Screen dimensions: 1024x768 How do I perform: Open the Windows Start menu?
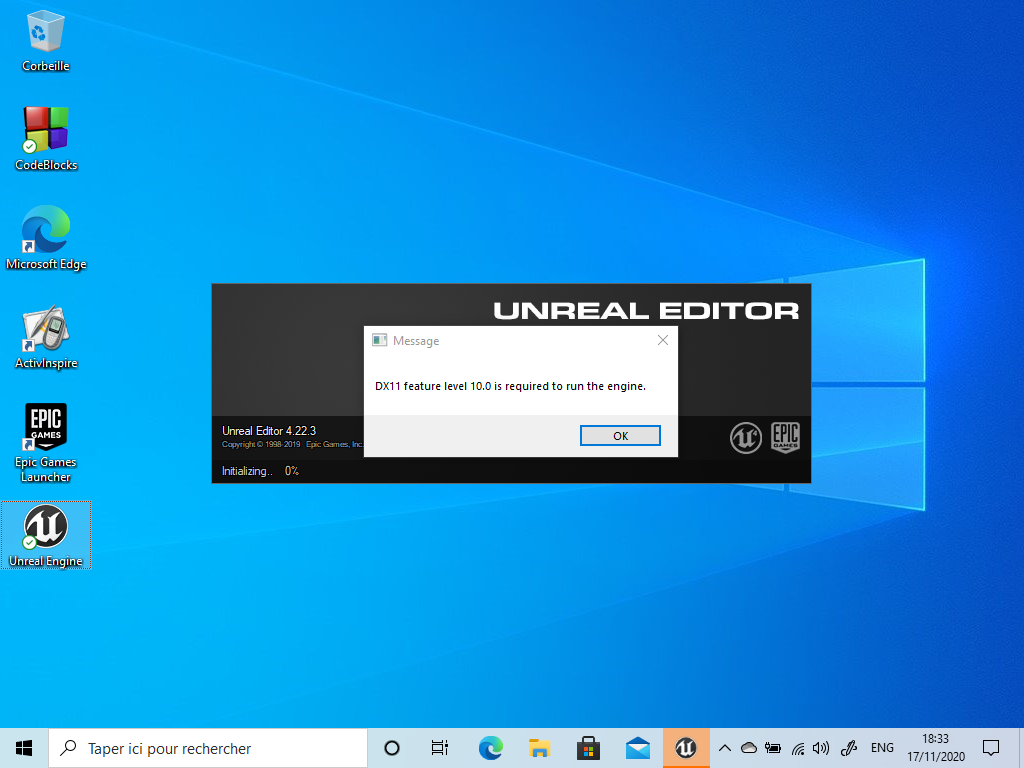pyautogui.click(x=24, y=748)
